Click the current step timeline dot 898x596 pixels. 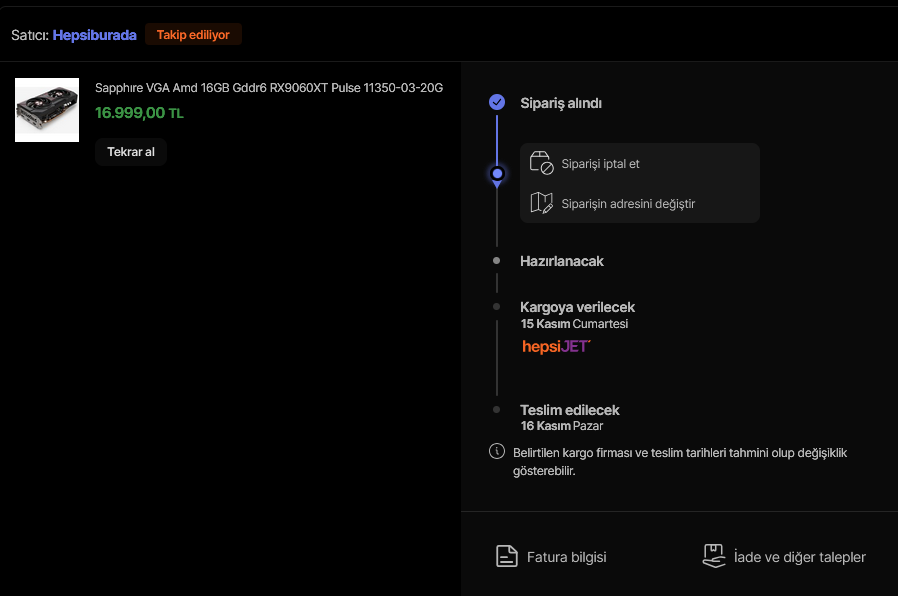497,174
